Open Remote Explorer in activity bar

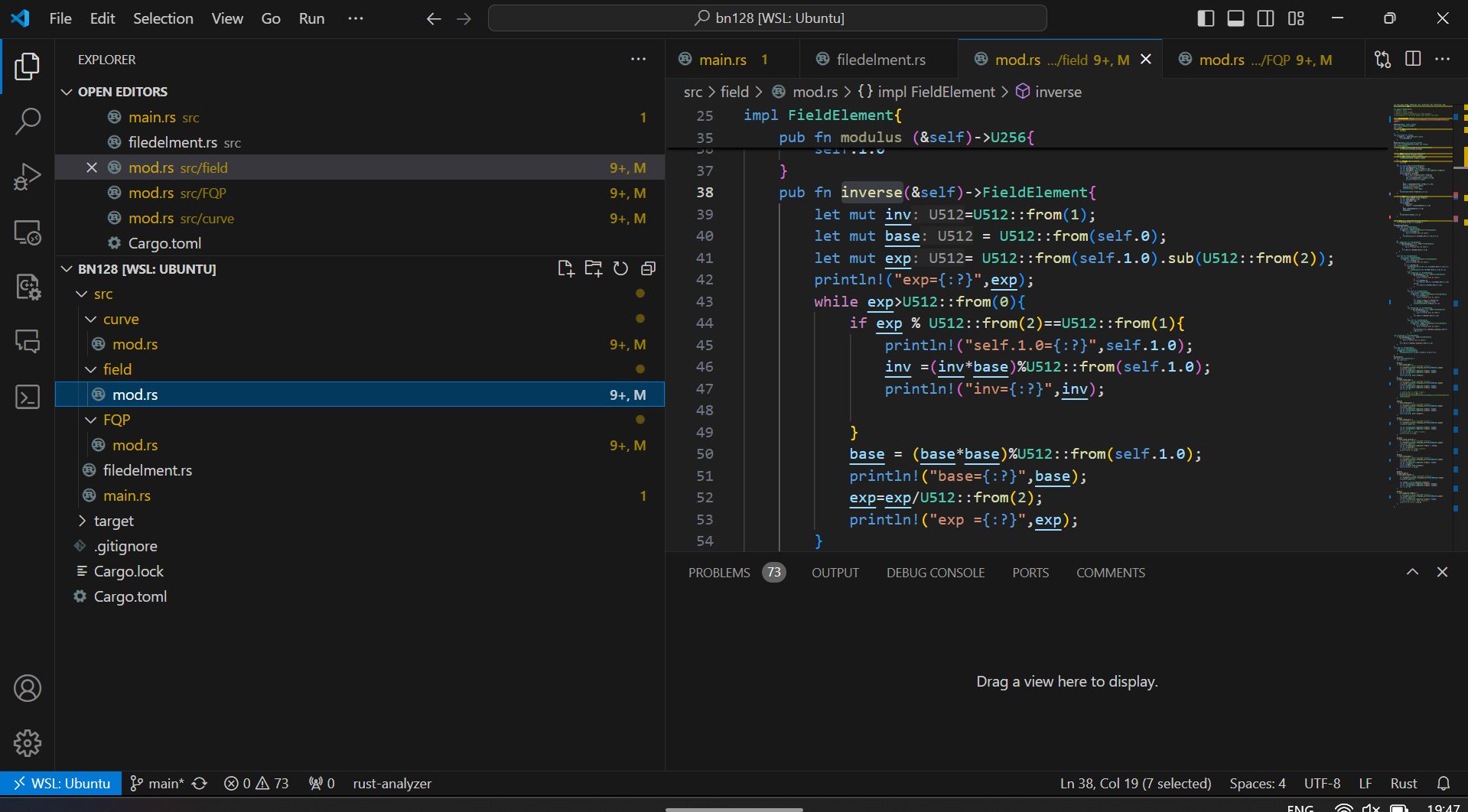28,232
